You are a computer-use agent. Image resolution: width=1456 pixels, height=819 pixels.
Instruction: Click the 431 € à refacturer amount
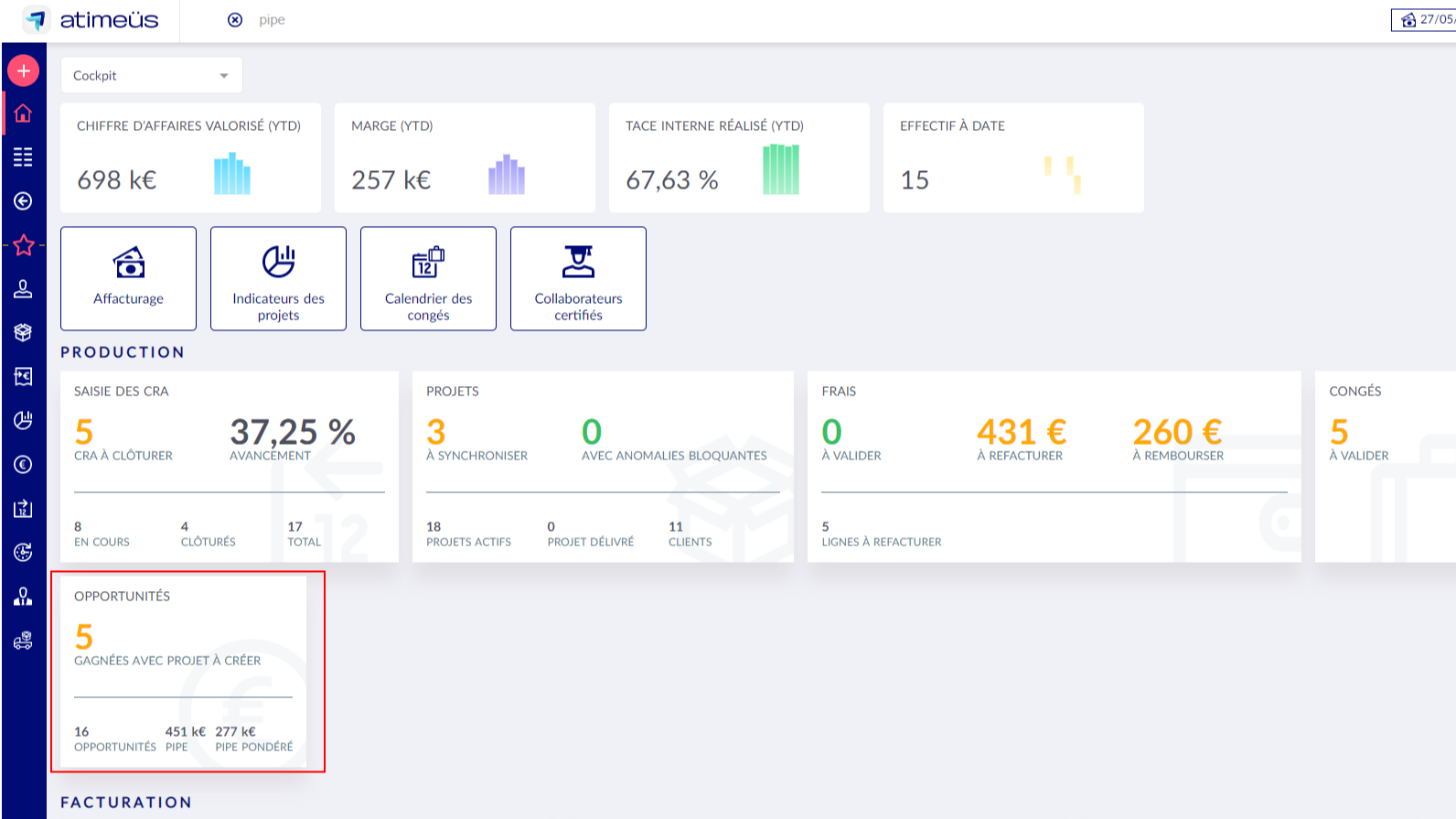pyautogui.click(x=1021, y=432)
